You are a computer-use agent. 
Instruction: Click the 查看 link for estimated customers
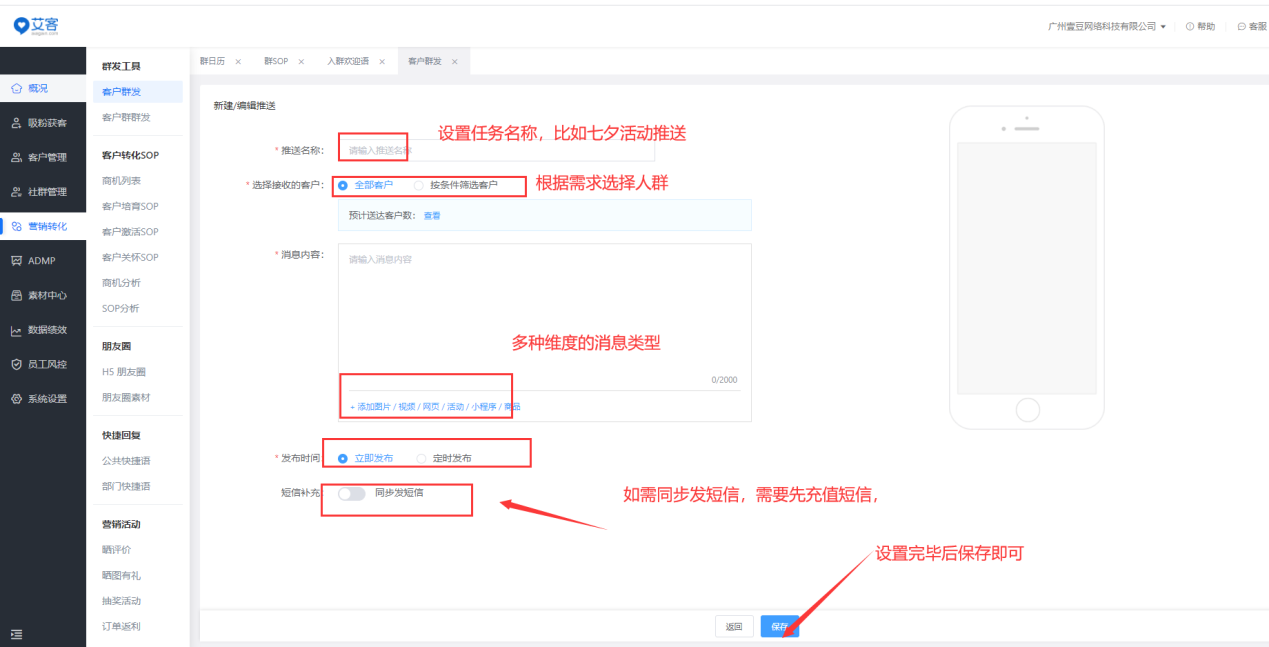point(432,215)
